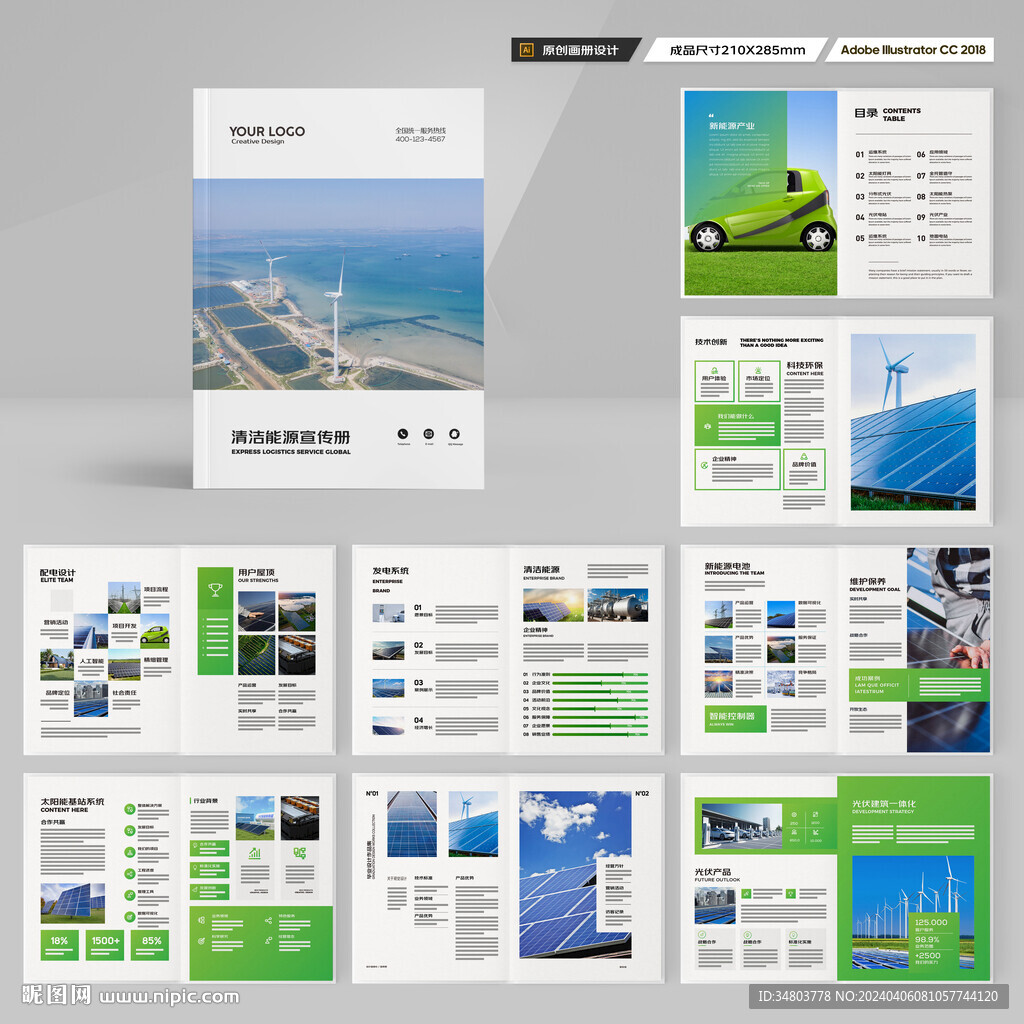
Task: Click the industrial tanks photo under 清洁能源
Action: (x=618, y=605)
